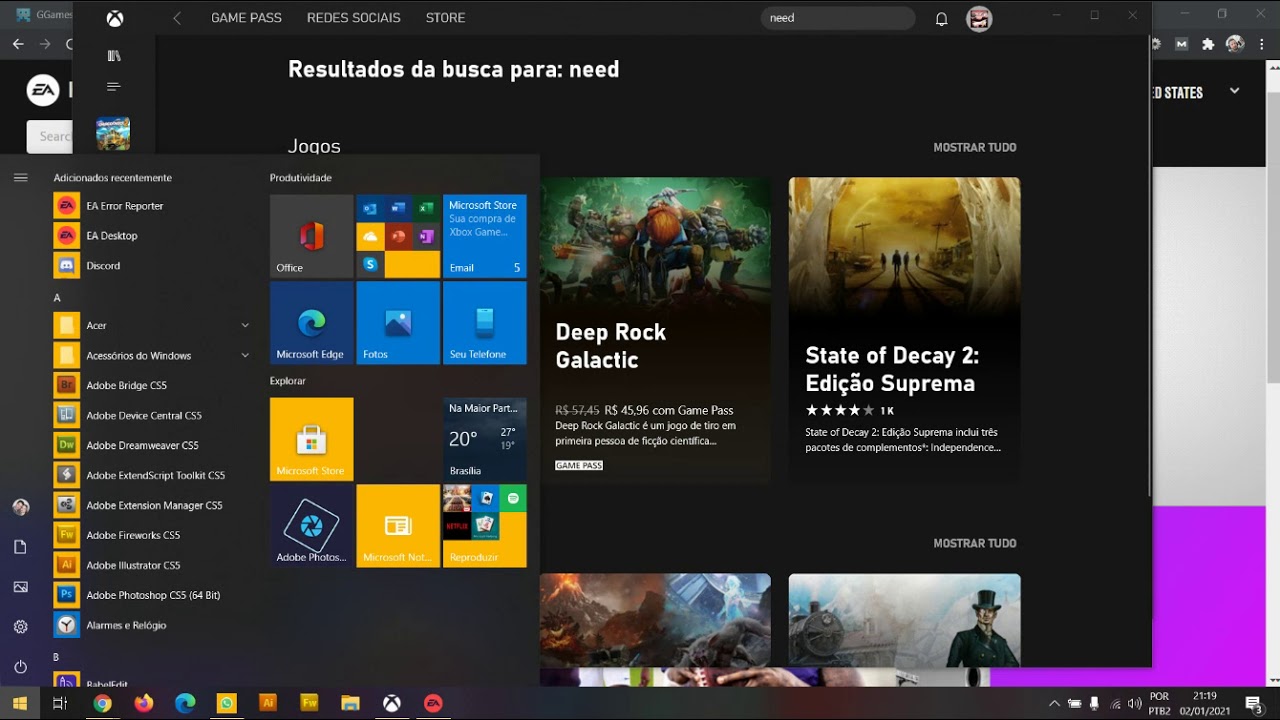Viewport: 1280px width, 720px height.
Task: Switch to Xbox app on taskbar
Action: 392,703
